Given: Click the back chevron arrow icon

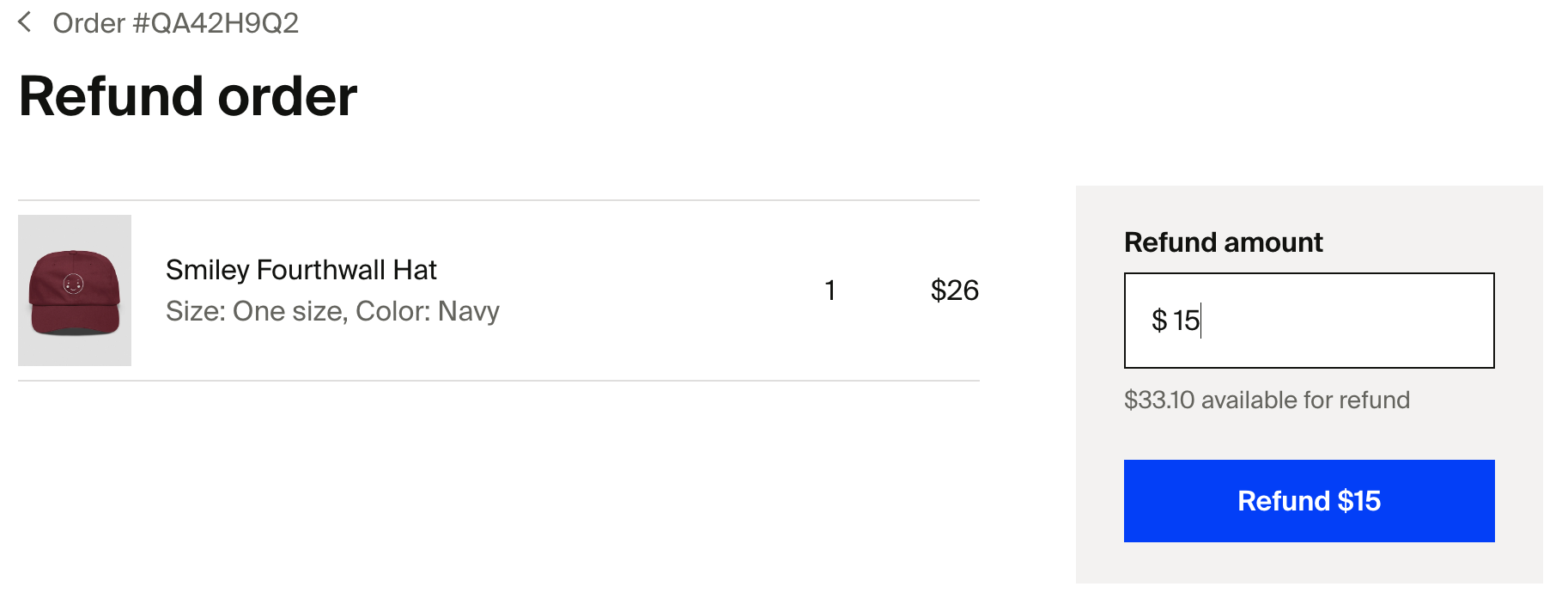Looking at the screenshot, I should [x=25, y=22].
